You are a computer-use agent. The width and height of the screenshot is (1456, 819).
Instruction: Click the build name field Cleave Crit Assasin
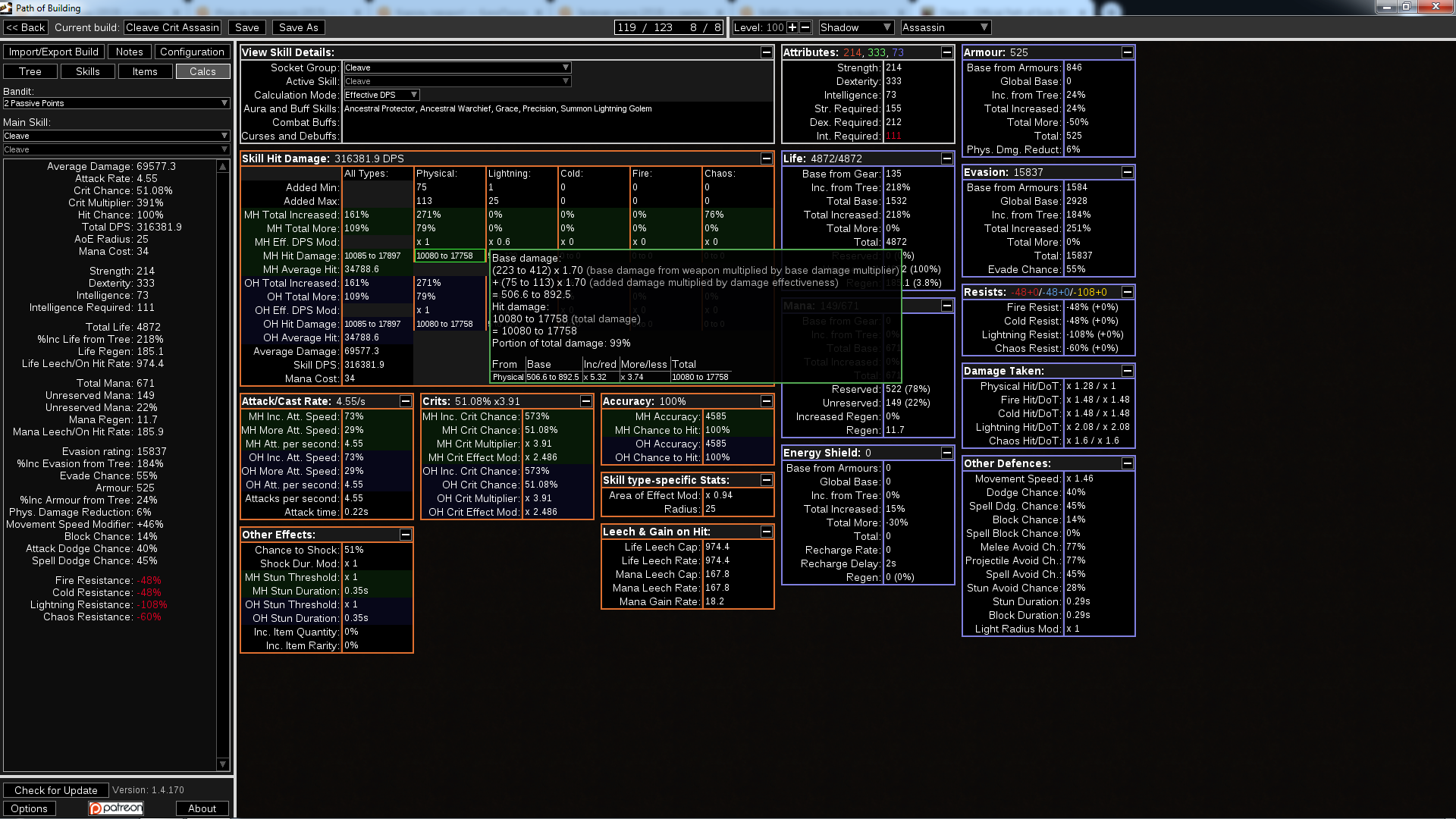pyautogui.click(x=172, y=27)
